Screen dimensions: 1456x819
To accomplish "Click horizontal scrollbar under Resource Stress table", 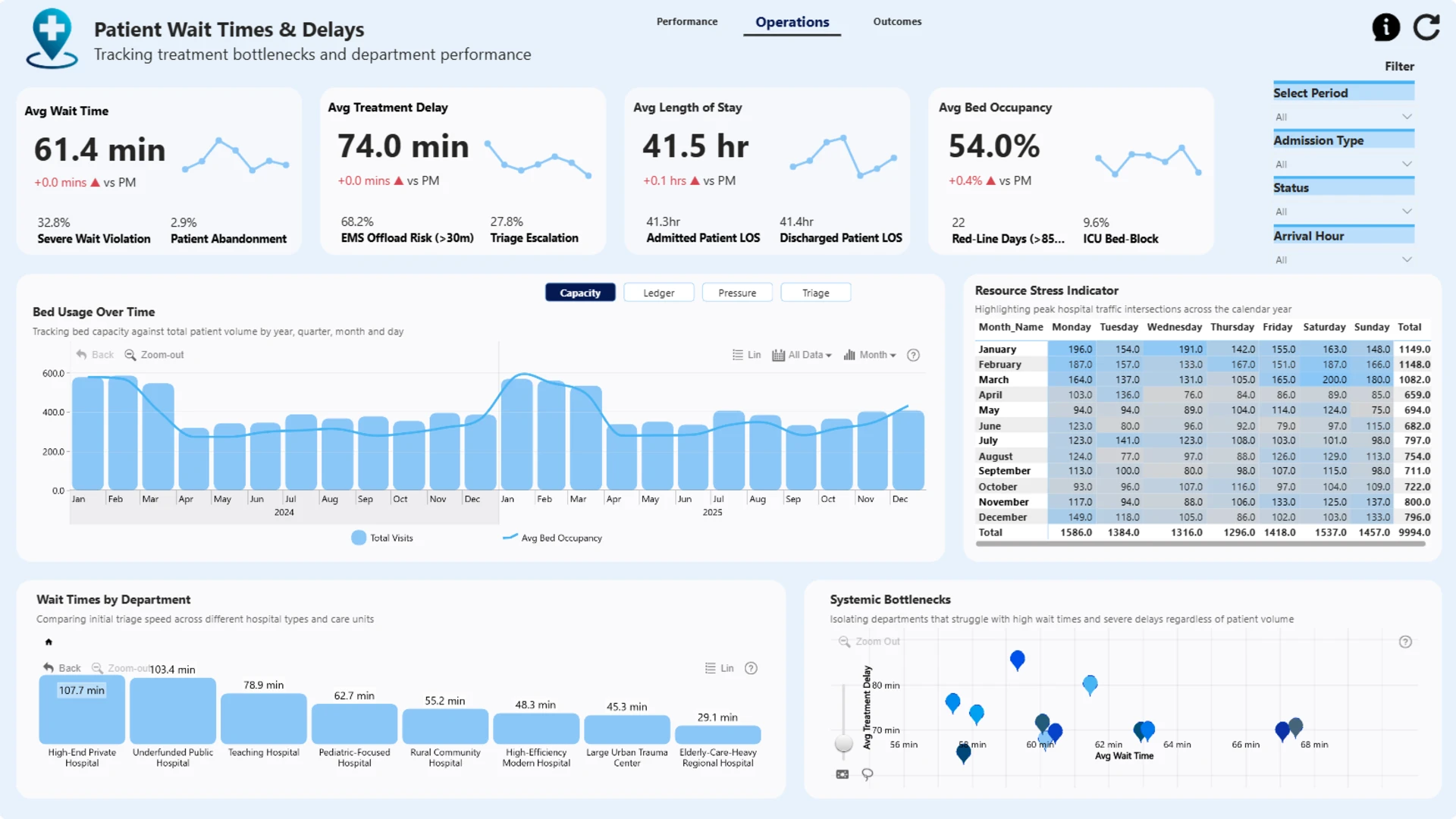I will [1200, 543].
